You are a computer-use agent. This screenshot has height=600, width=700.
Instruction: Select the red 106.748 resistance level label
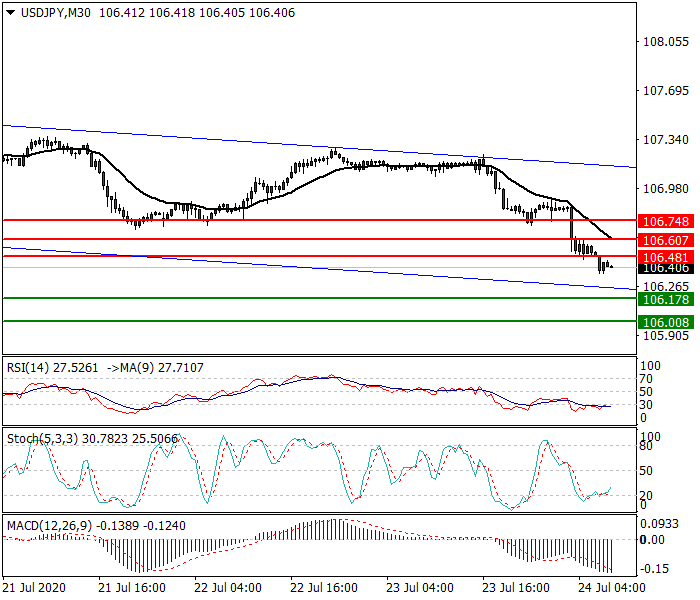point(666,222)
